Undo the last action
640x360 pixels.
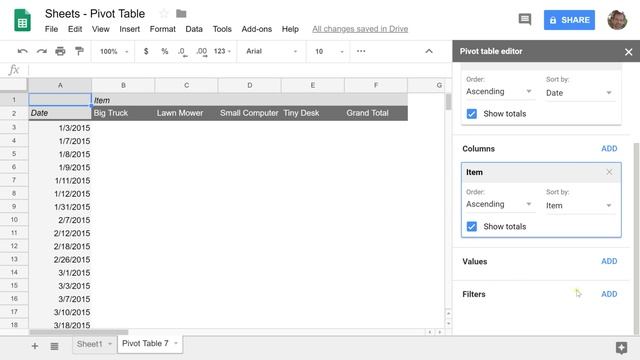(22, 51)
